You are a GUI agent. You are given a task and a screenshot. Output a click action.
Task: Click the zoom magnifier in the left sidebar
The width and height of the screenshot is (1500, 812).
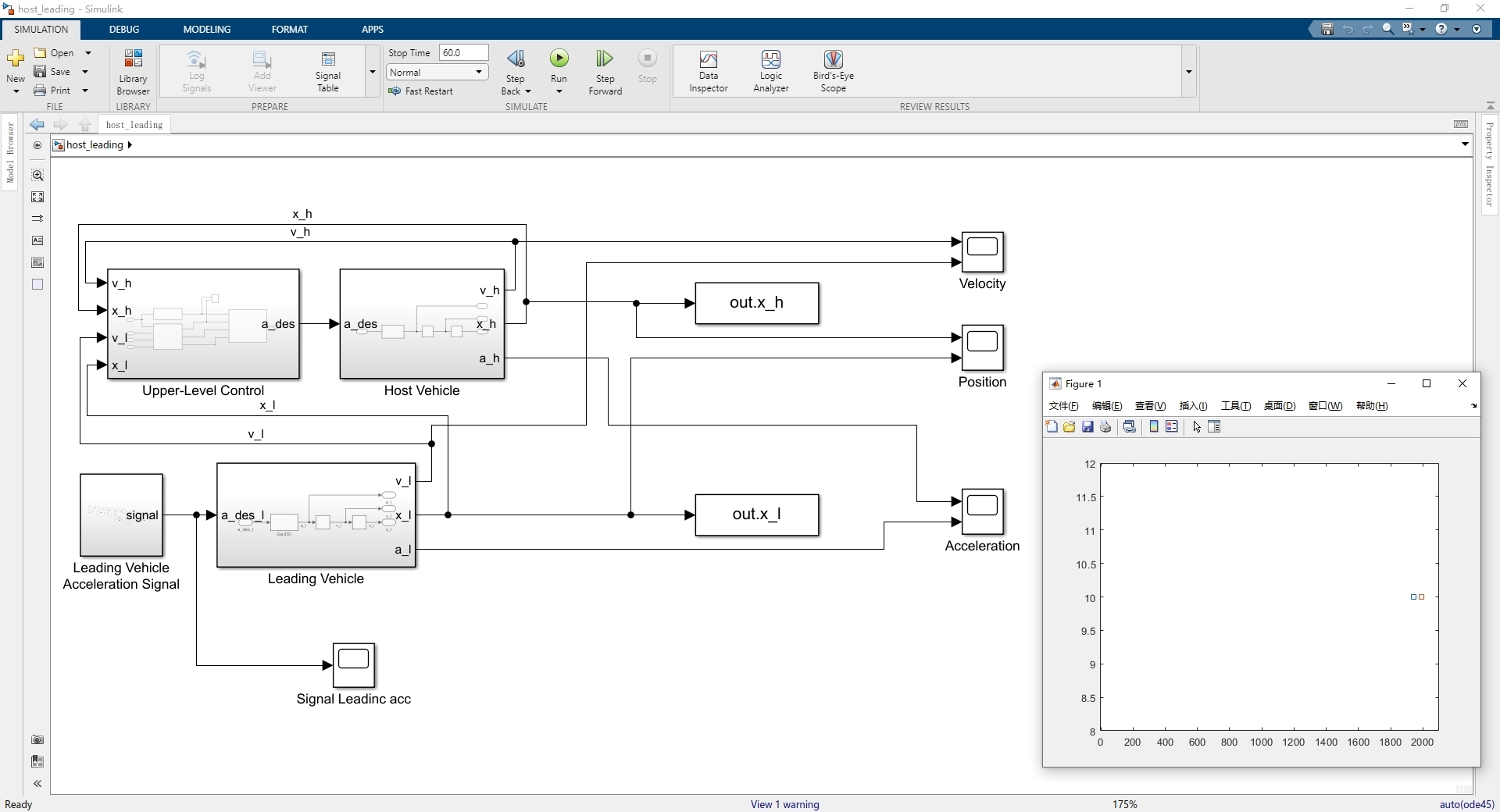(37, 175)
